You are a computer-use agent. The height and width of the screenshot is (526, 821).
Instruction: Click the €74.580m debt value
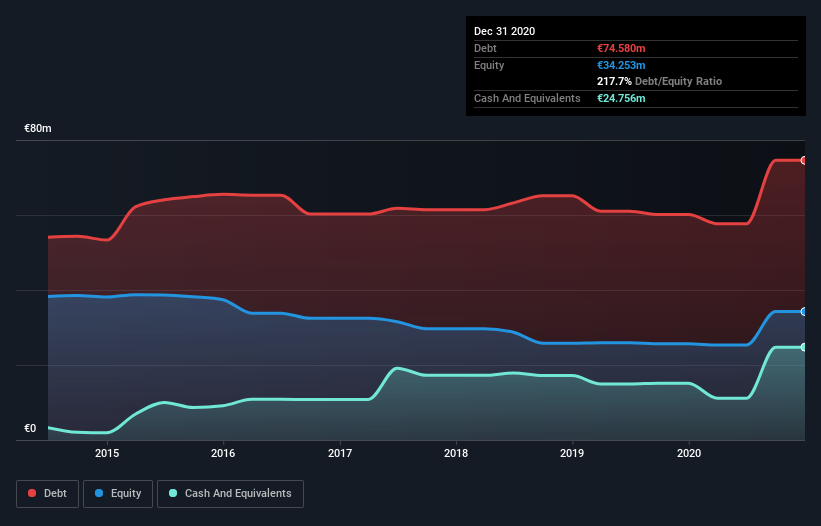(621, 48)
